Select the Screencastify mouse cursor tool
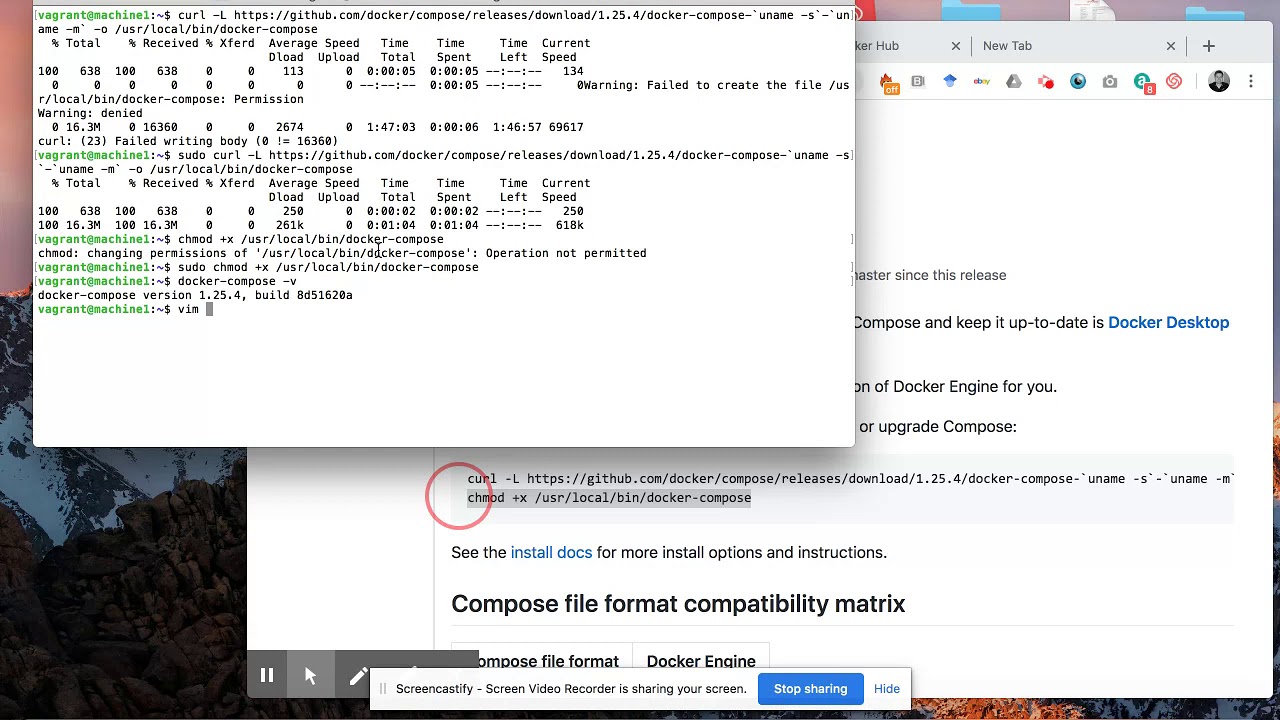1280x720 pixels. coord(310,676)
